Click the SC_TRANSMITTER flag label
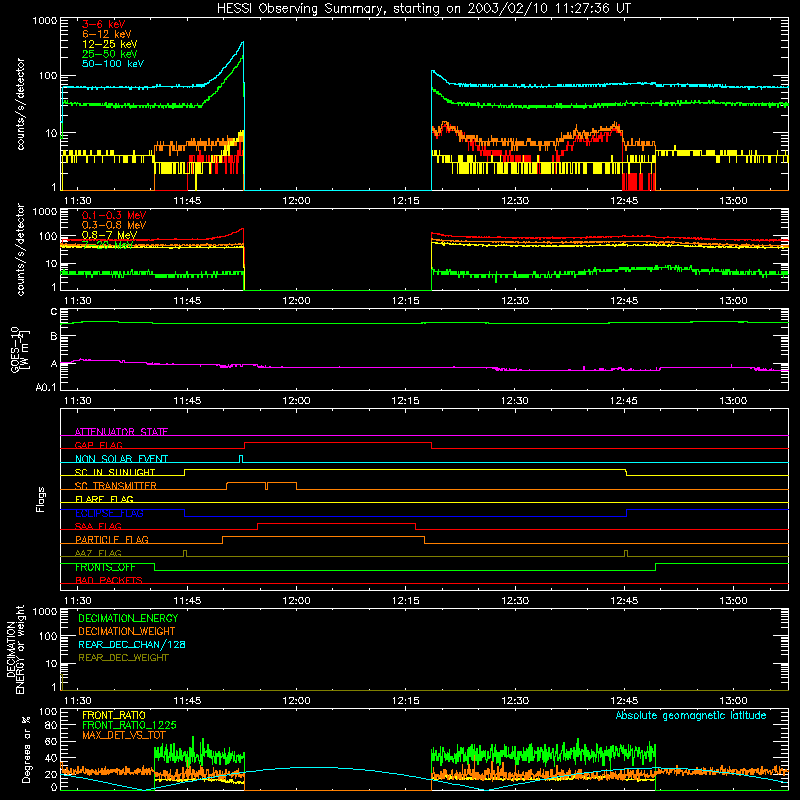 pos(116,486)
